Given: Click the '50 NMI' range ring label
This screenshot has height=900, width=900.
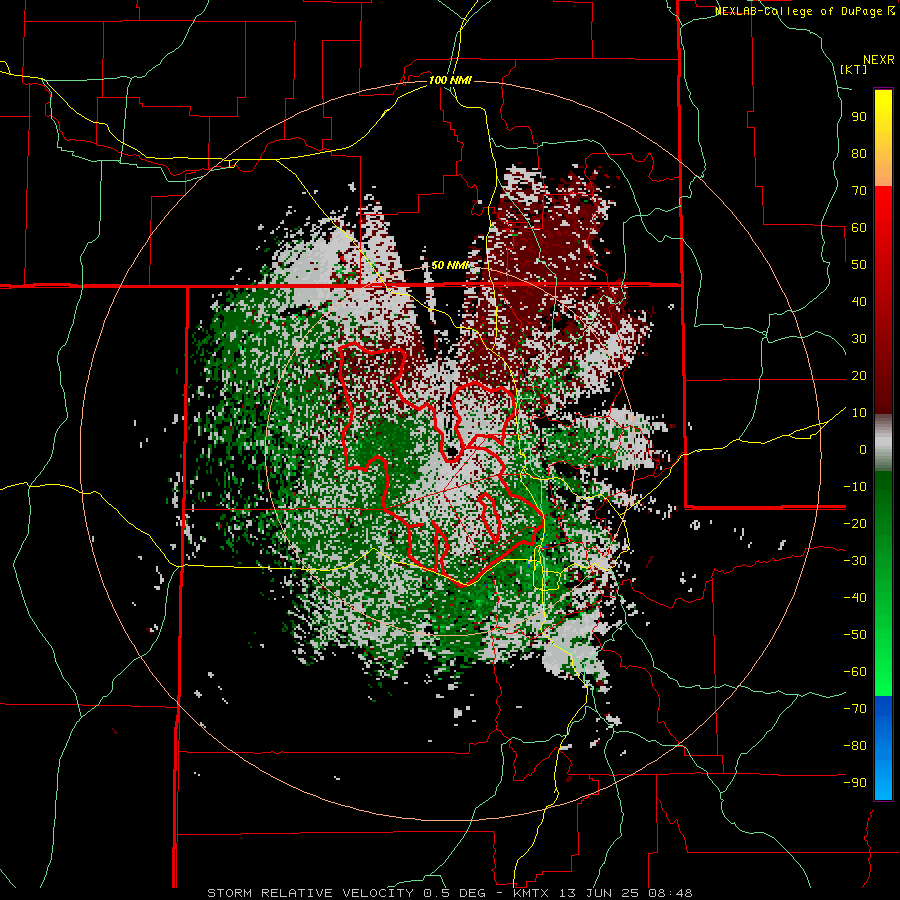Looking at the screenshot, I should (x=450, y=265).
